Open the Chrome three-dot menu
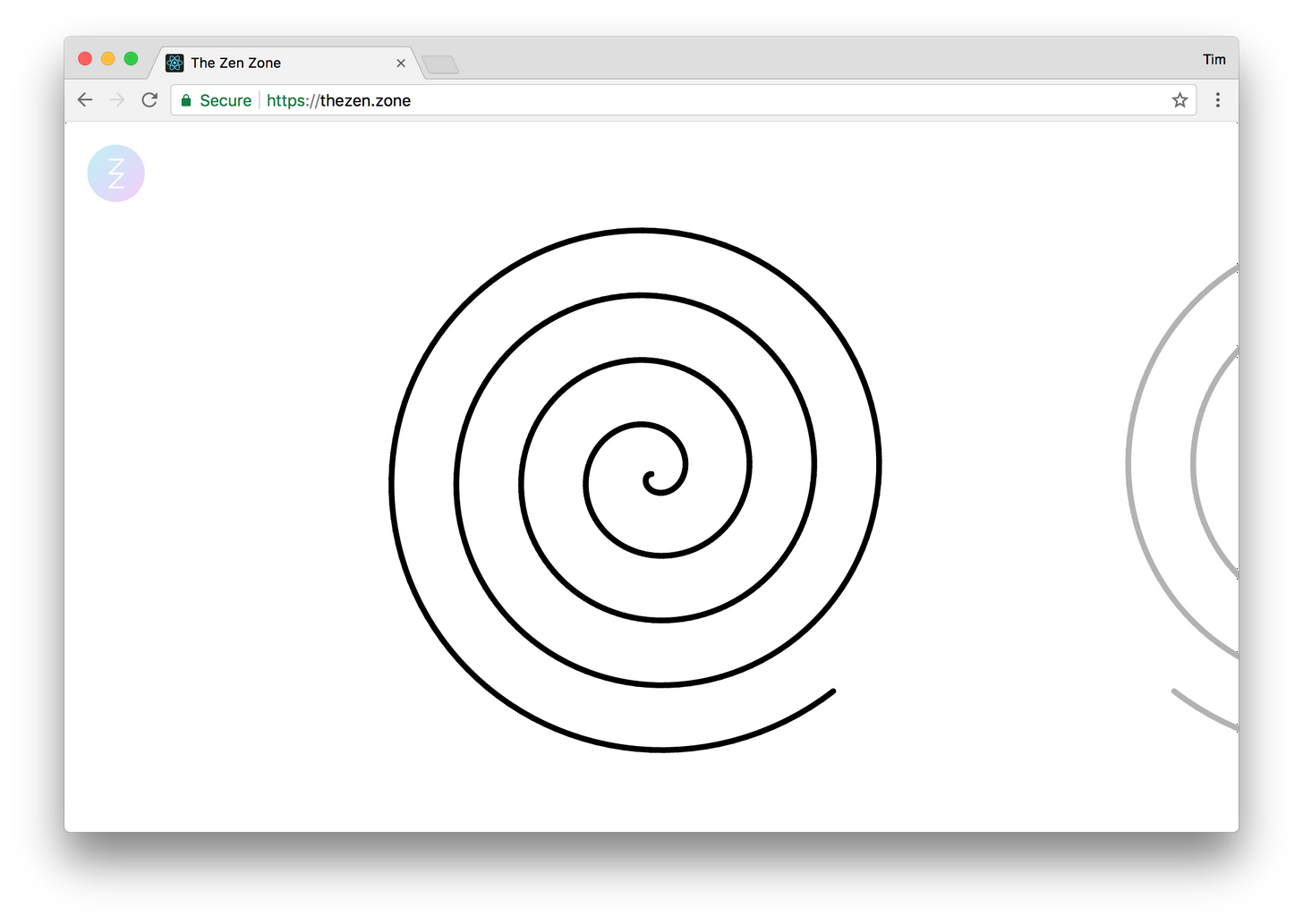This screenshot has width=1303, height=924. pyautogui.click(x=1217, y=100)
